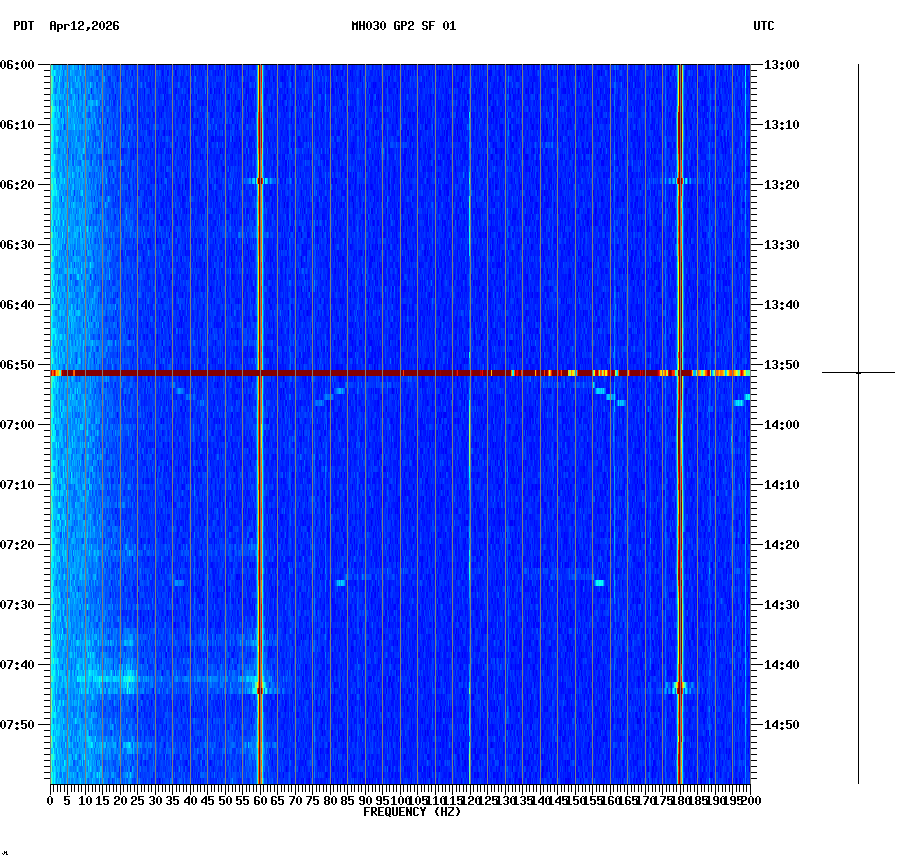This screenshot has height=864, width=902.
Task: Click the 100 Hz frequency tick label
Action: click(400, 800)
